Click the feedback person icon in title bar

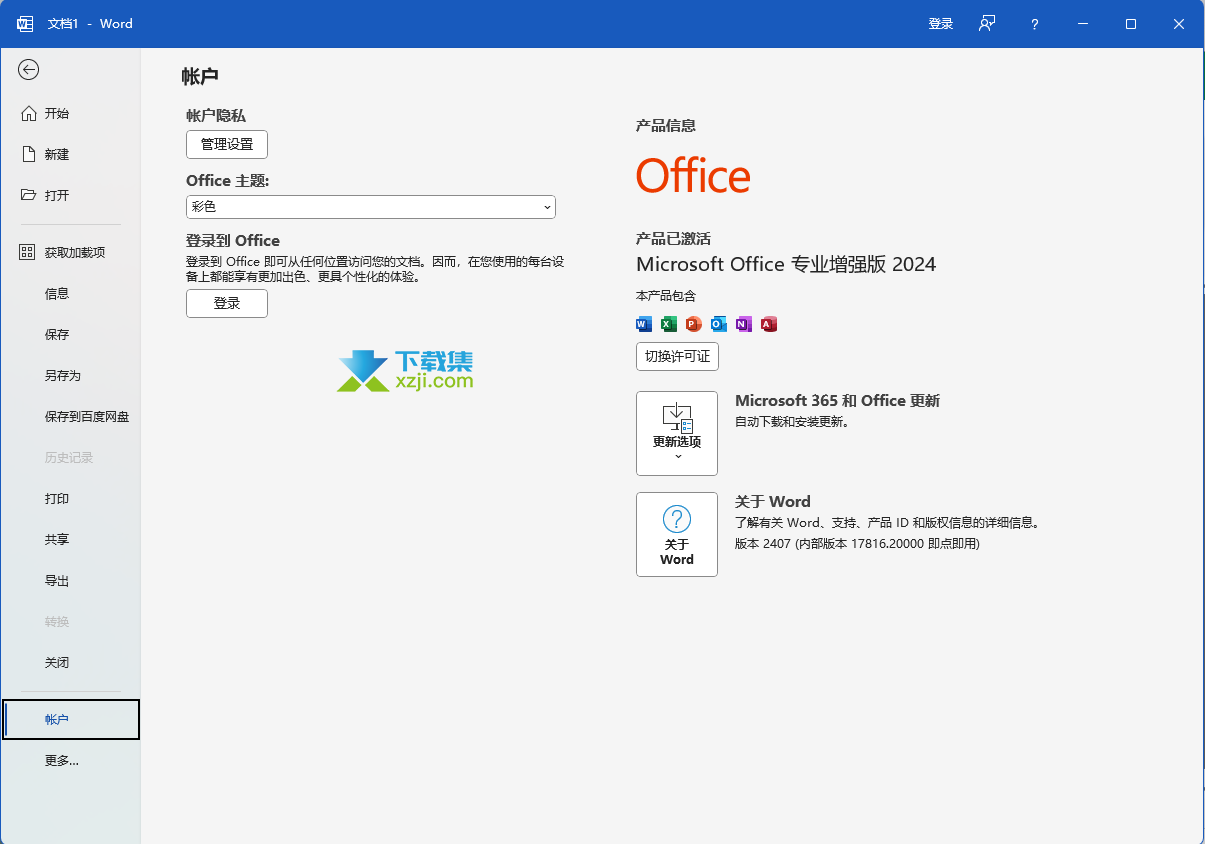coord(987,24)
